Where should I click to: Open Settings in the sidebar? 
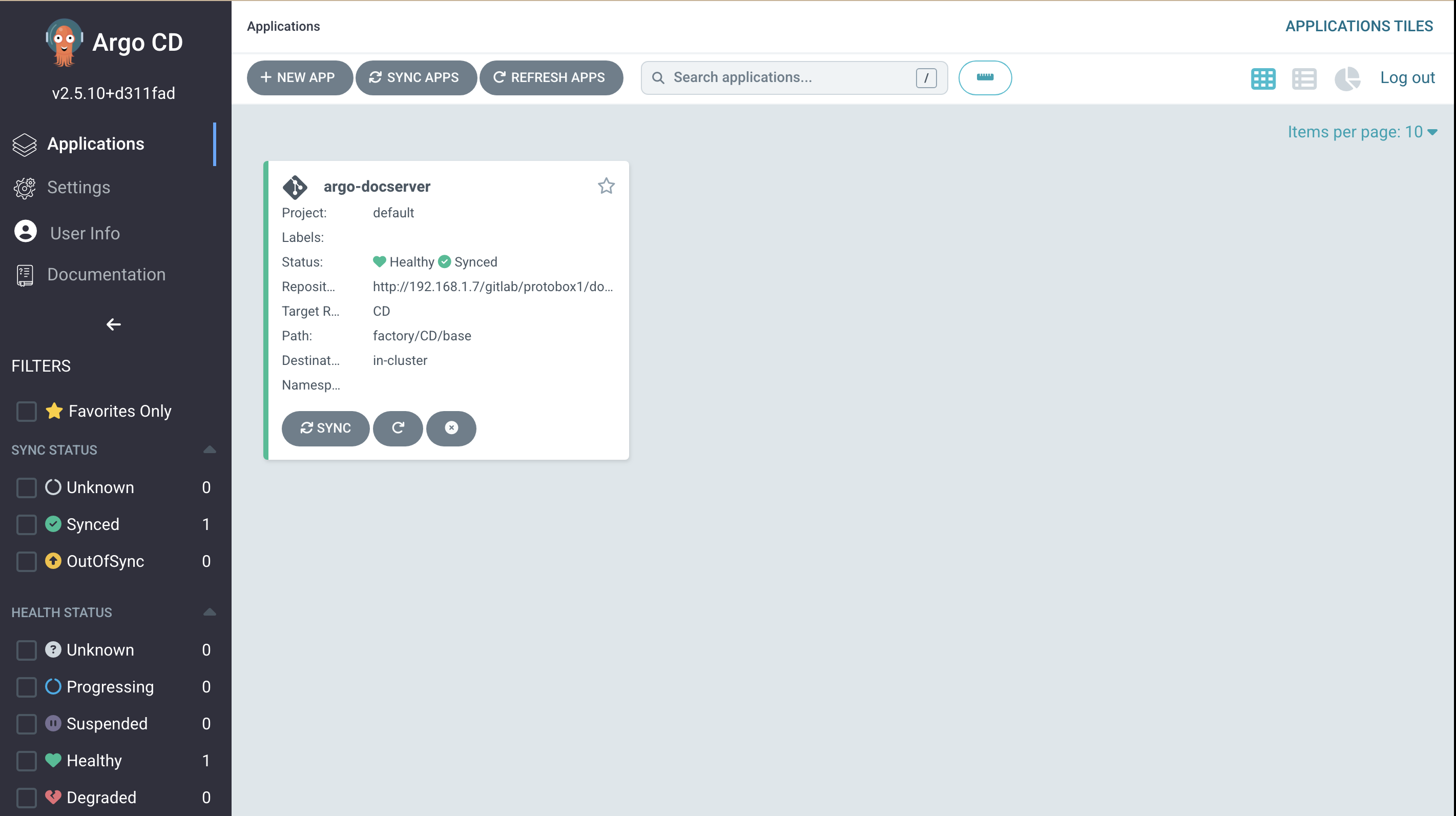78,187
